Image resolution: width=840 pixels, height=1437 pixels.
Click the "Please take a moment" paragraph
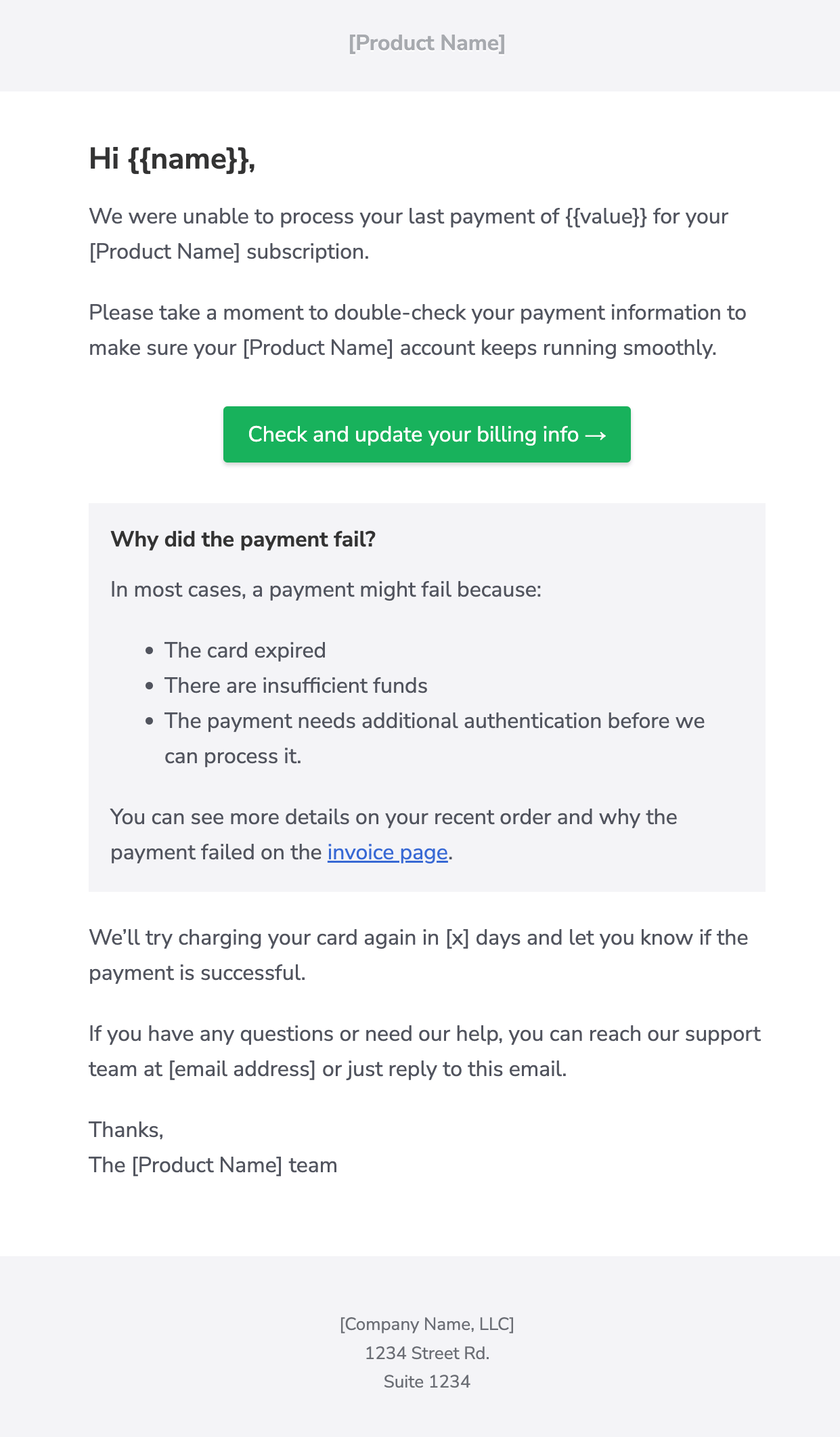417,330
